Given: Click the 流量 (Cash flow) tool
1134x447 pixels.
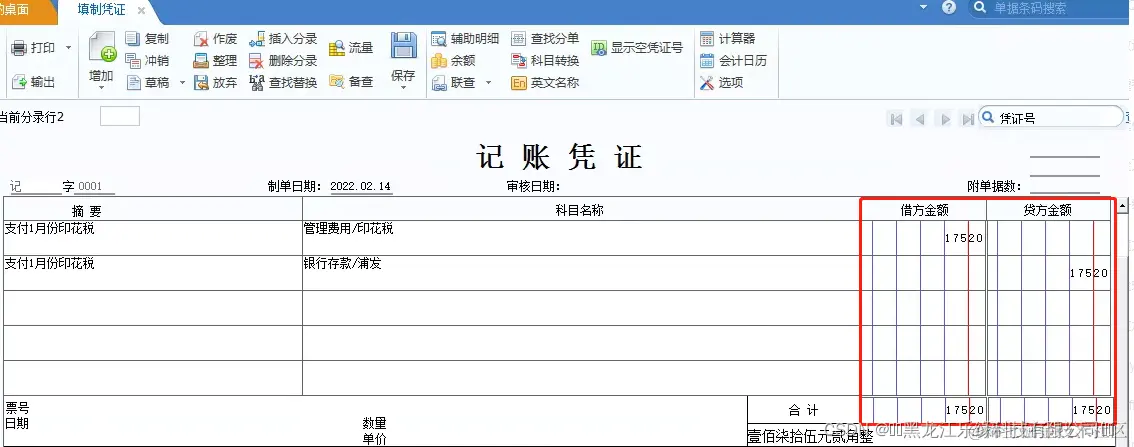Looking at the screenshot, I should point(351,48).
